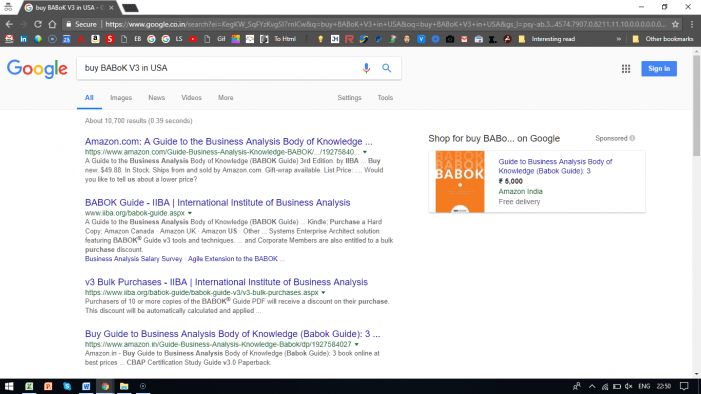Show hidden system tray icons
Viewport: 701px width, 394px height.
coord(592,386)
